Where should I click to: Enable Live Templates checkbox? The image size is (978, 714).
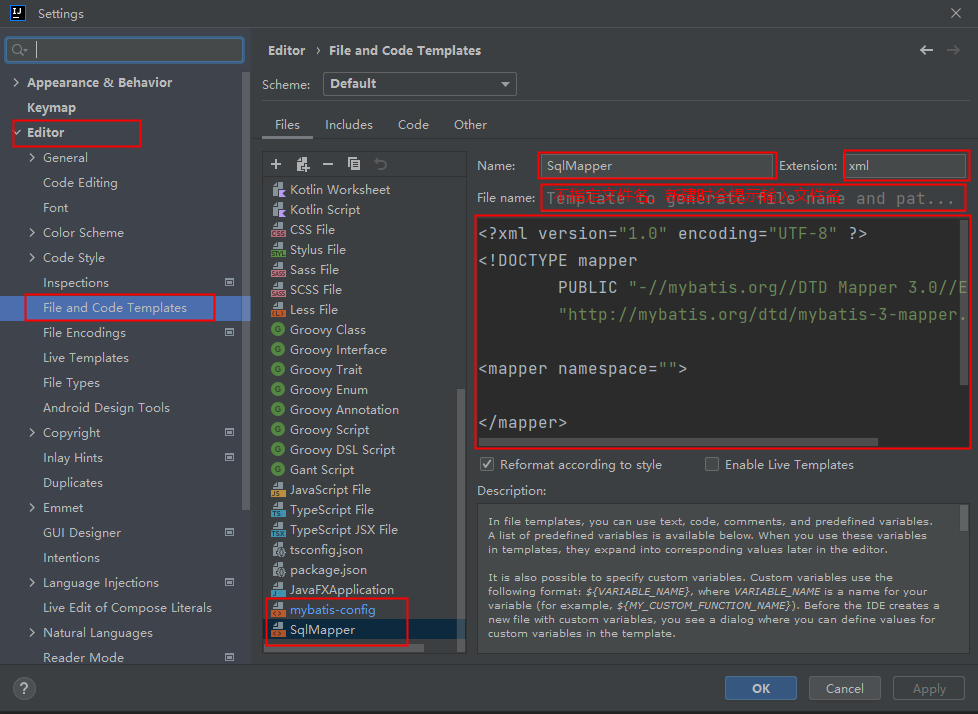click(712, 464)
